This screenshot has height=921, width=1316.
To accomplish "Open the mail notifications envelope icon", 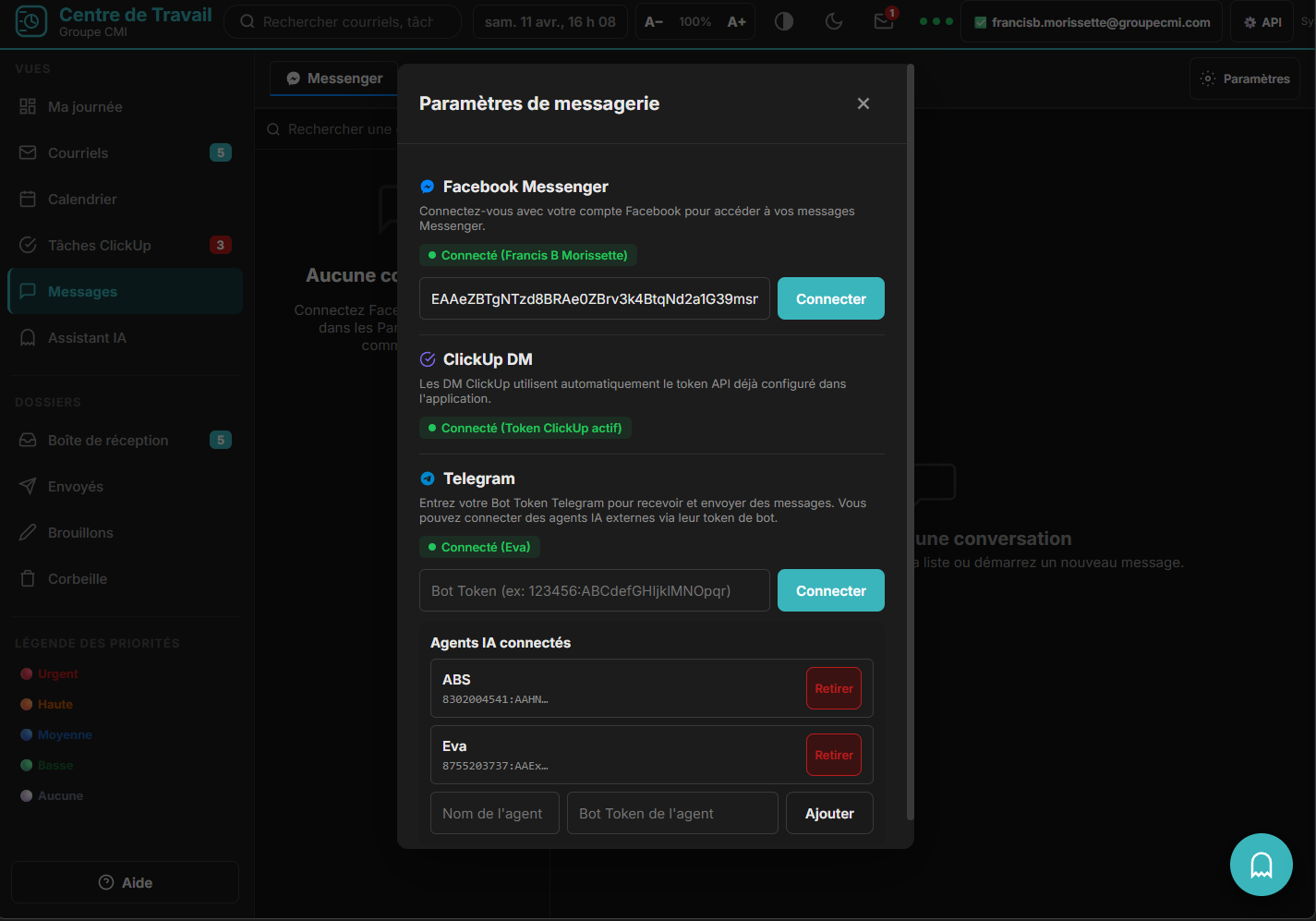I will click(884, 21).
